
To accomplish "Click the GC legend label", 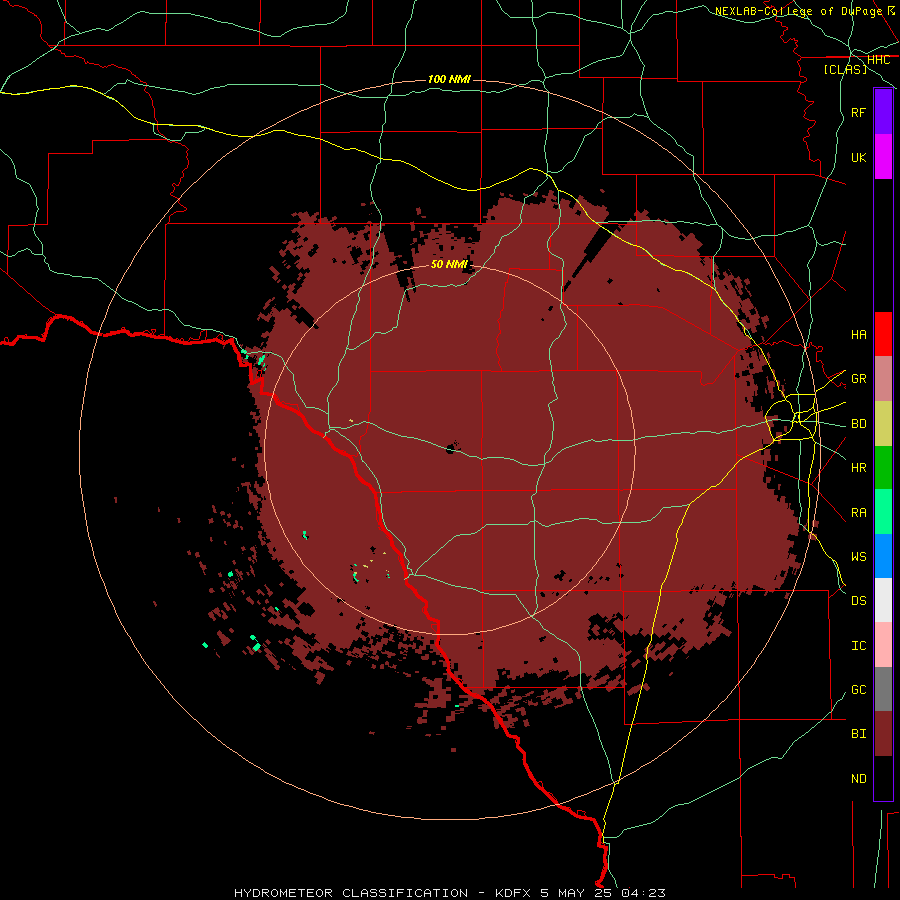I will (859, 690).
